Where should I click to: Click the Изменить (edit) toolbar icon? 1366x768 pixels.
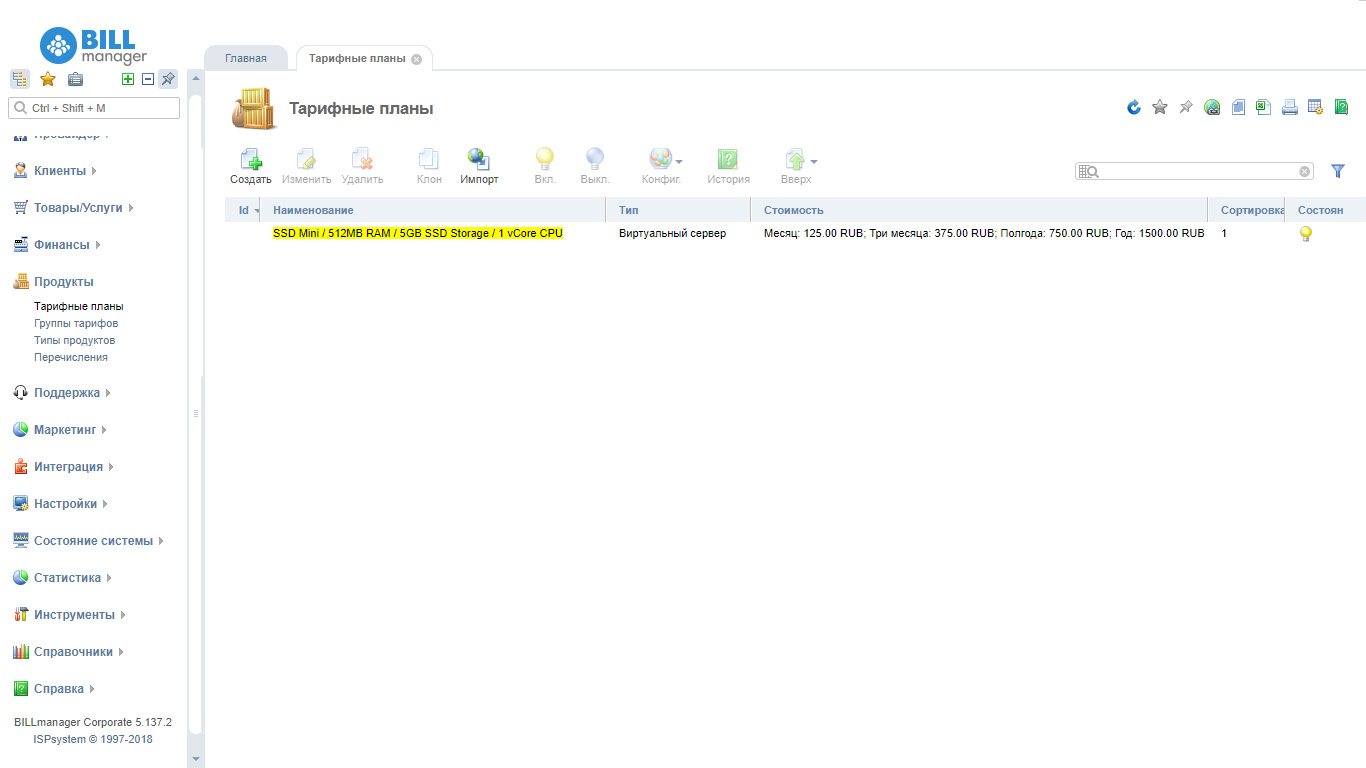coord(306,159)
